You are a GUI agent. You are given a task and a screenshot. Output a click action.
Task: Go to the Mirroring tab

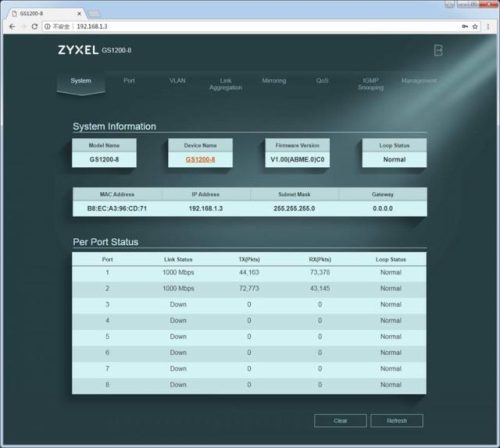tap(274, 81)
